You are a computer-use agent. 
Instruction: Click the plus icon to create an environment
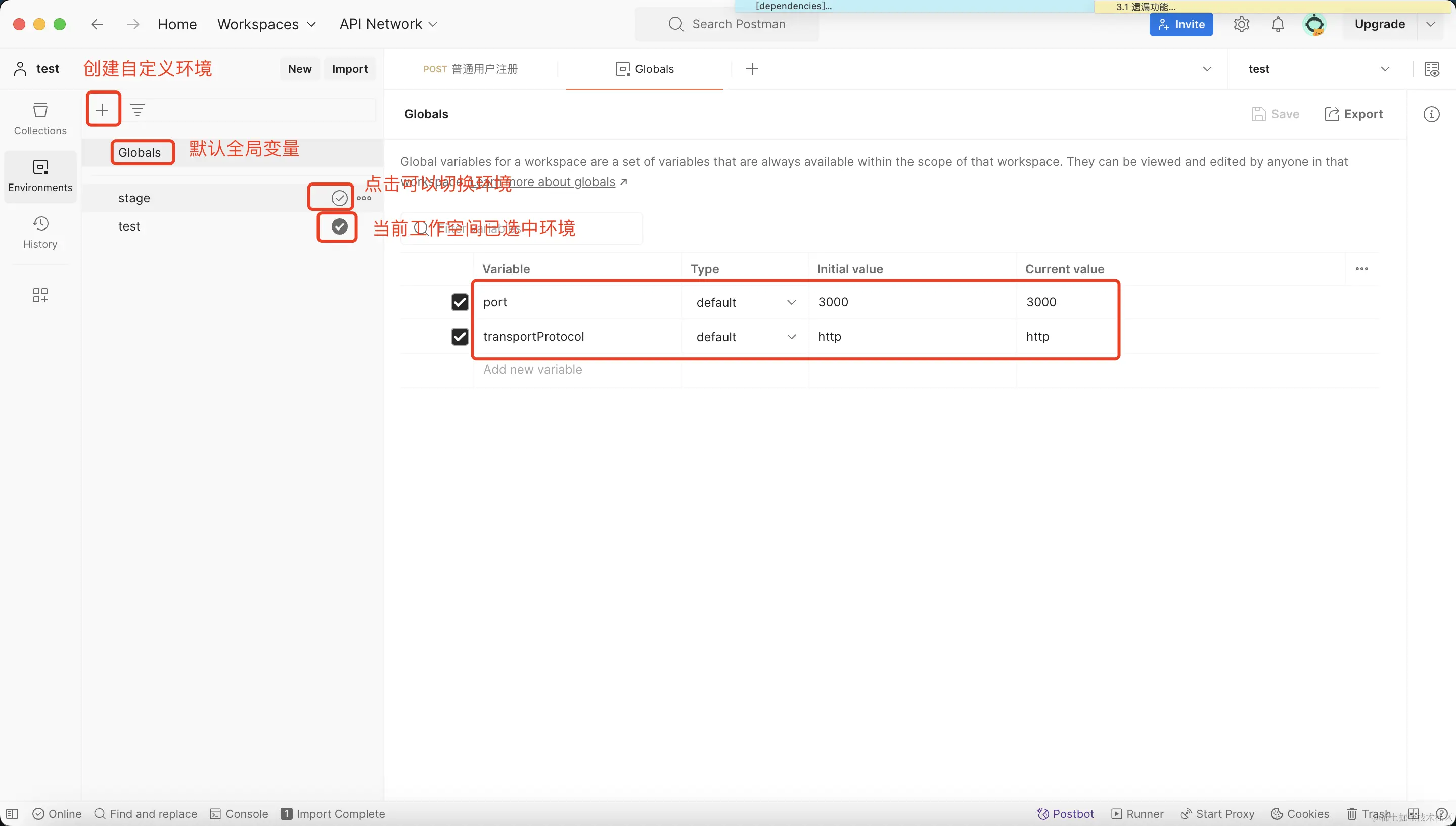point(102,110)
